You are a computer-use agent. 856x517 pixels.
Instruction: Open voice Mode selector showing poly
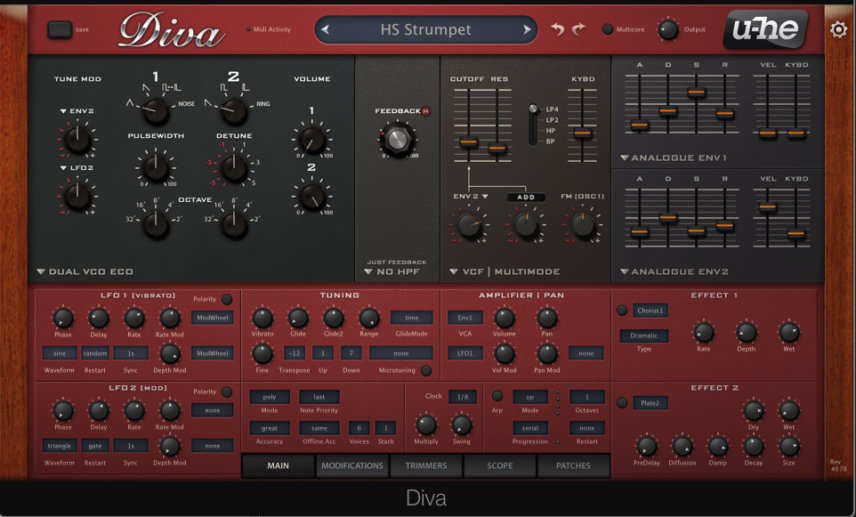tap(269, 397)
